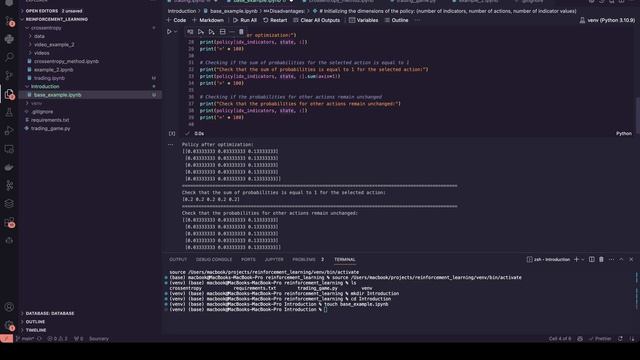Click the Python cell language label
Image resolution: width=640 pixels, height=360 pixels.
click(x=624, y=133)
